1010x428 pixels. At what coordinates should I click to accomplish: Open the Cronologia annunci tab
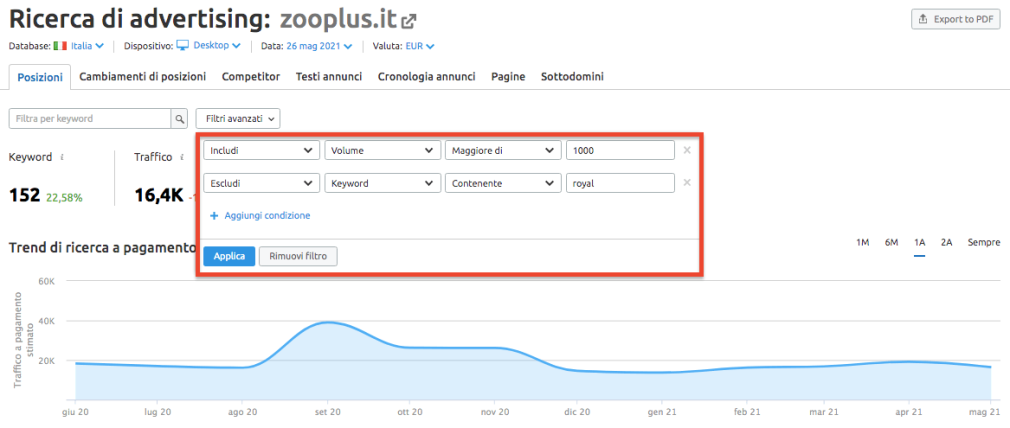pos(426,76)
